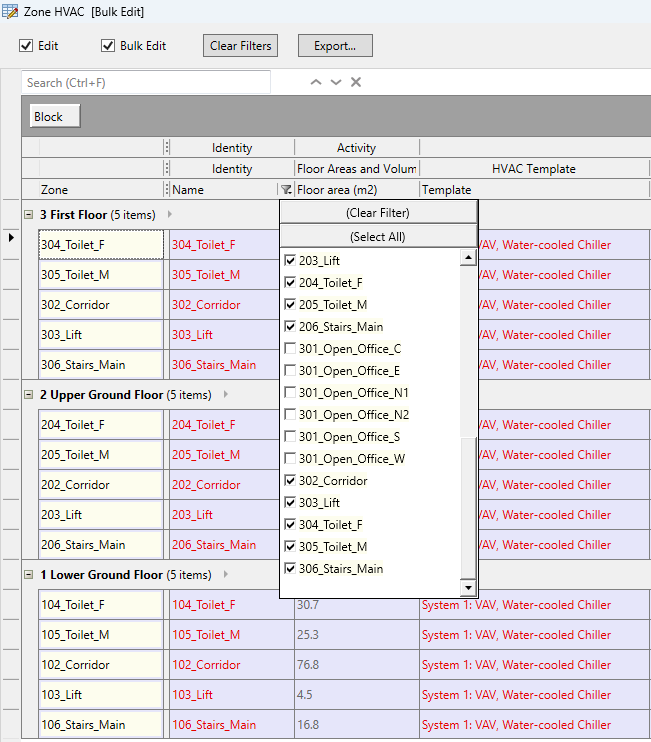The width and height of the screenshot is (651, 742).
Task: Toggle the Bulk Edit checkbox
Action: 109,46
